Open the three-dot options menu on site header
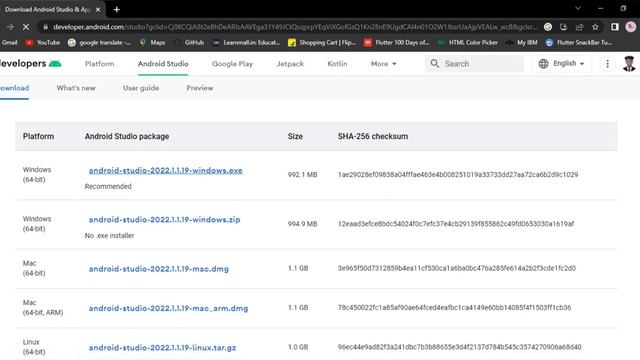640x360 pixels. pos(607,64)
